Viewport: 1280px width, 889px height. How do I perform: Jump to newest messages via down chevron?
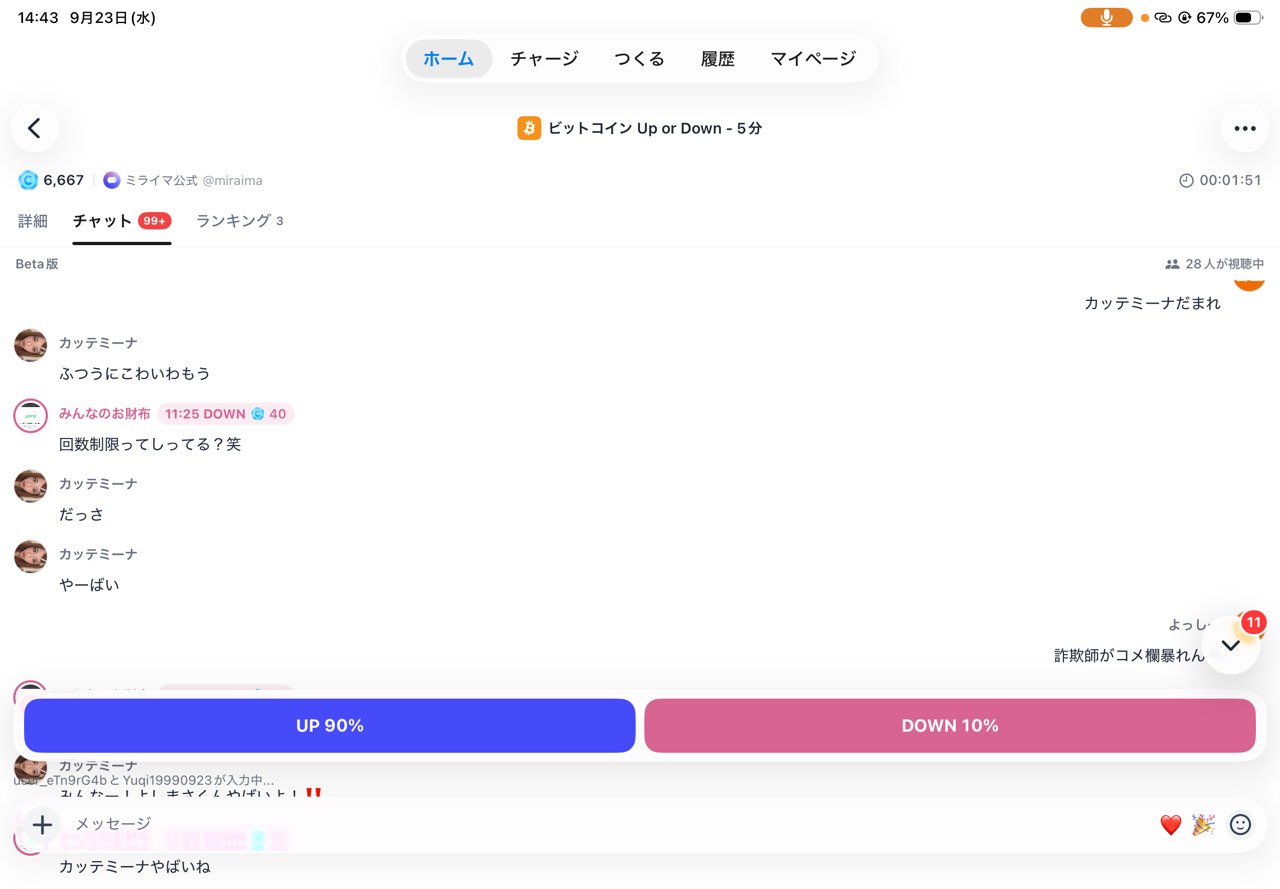pos(1231,645)
